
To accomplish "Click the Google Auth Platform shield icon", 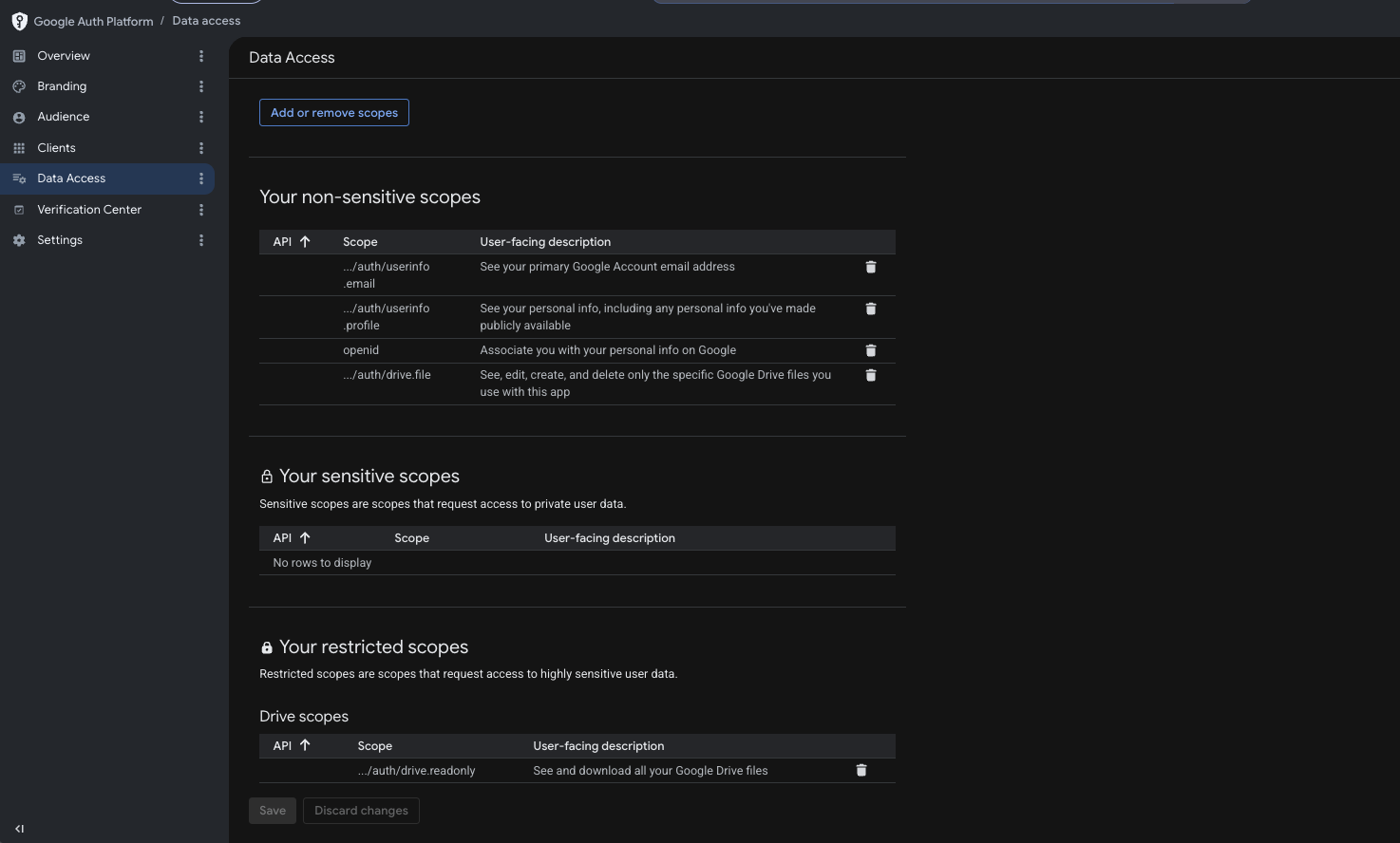I will 19,21.
